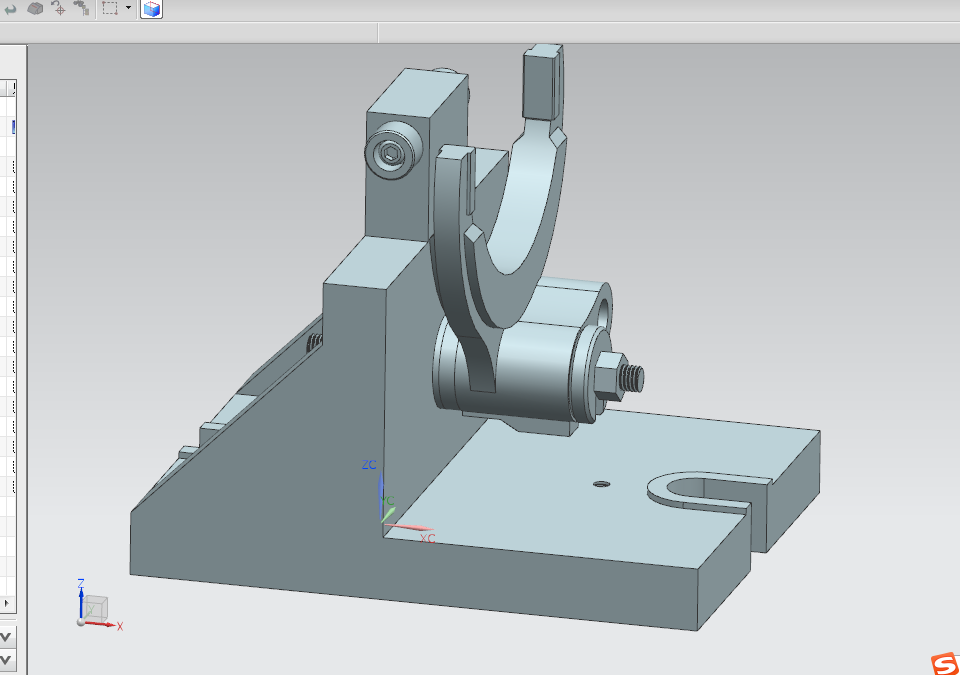Image resolution: width=960 pixels, height=675 pixels.
Task: Click the gray linkage mechanism icon in the toolbar
Action: (81, 8)
